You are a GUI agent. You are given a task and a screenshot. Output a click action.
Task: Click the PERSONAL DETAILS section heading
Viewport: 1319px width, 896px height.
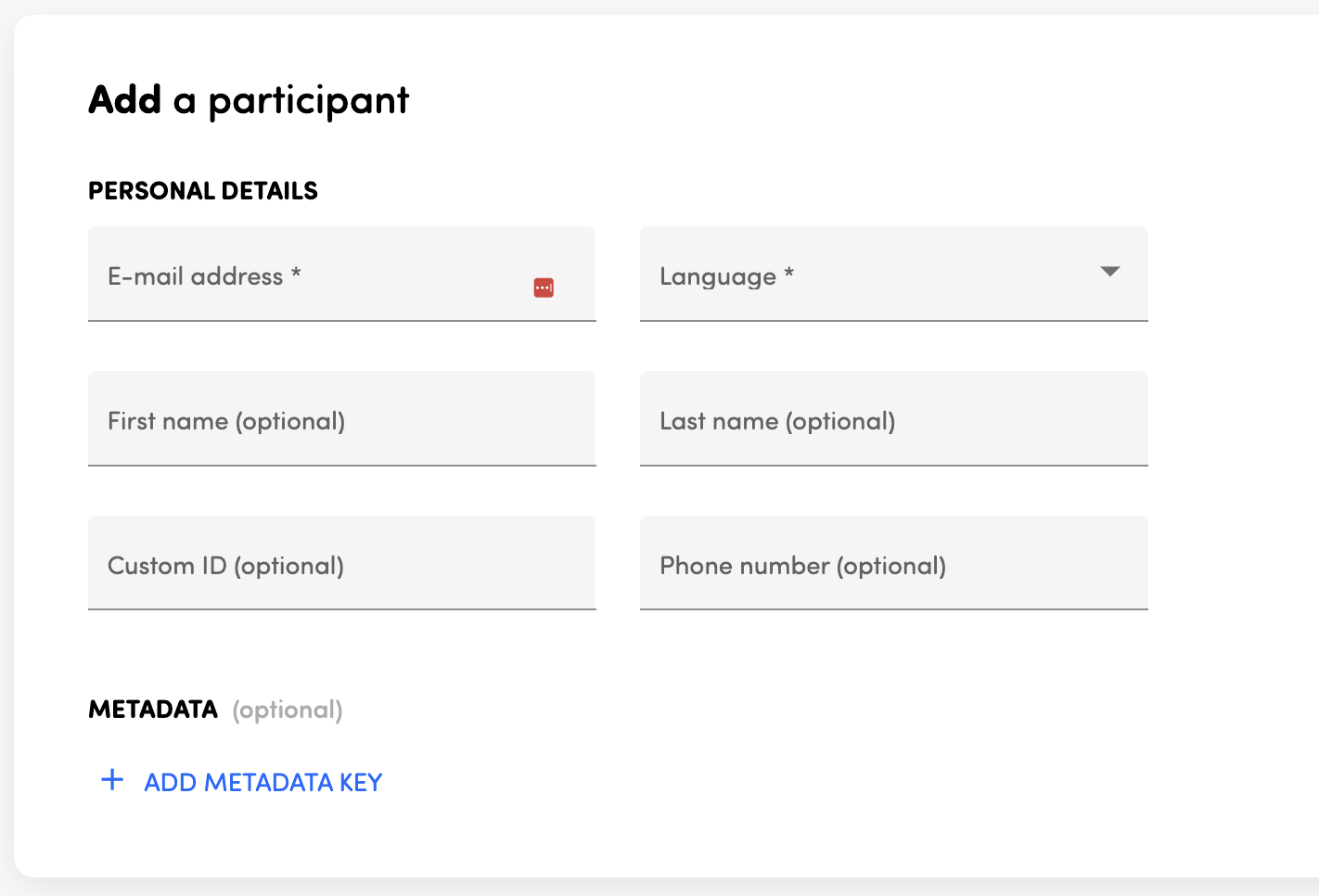pyautogui.click(x=203, y=191)
